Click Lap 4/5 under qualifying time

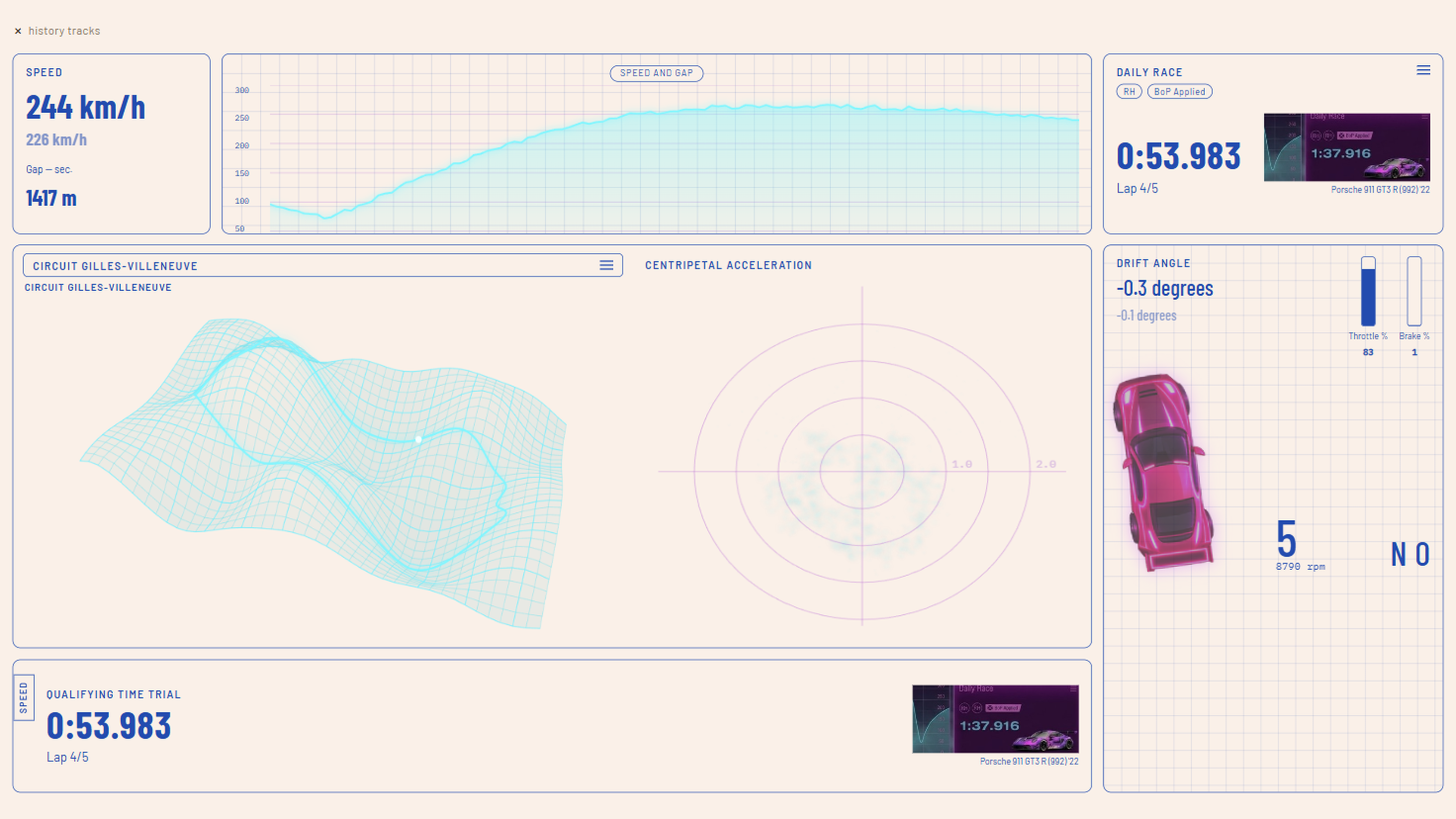pyautogui.click(x=67, y=757)
